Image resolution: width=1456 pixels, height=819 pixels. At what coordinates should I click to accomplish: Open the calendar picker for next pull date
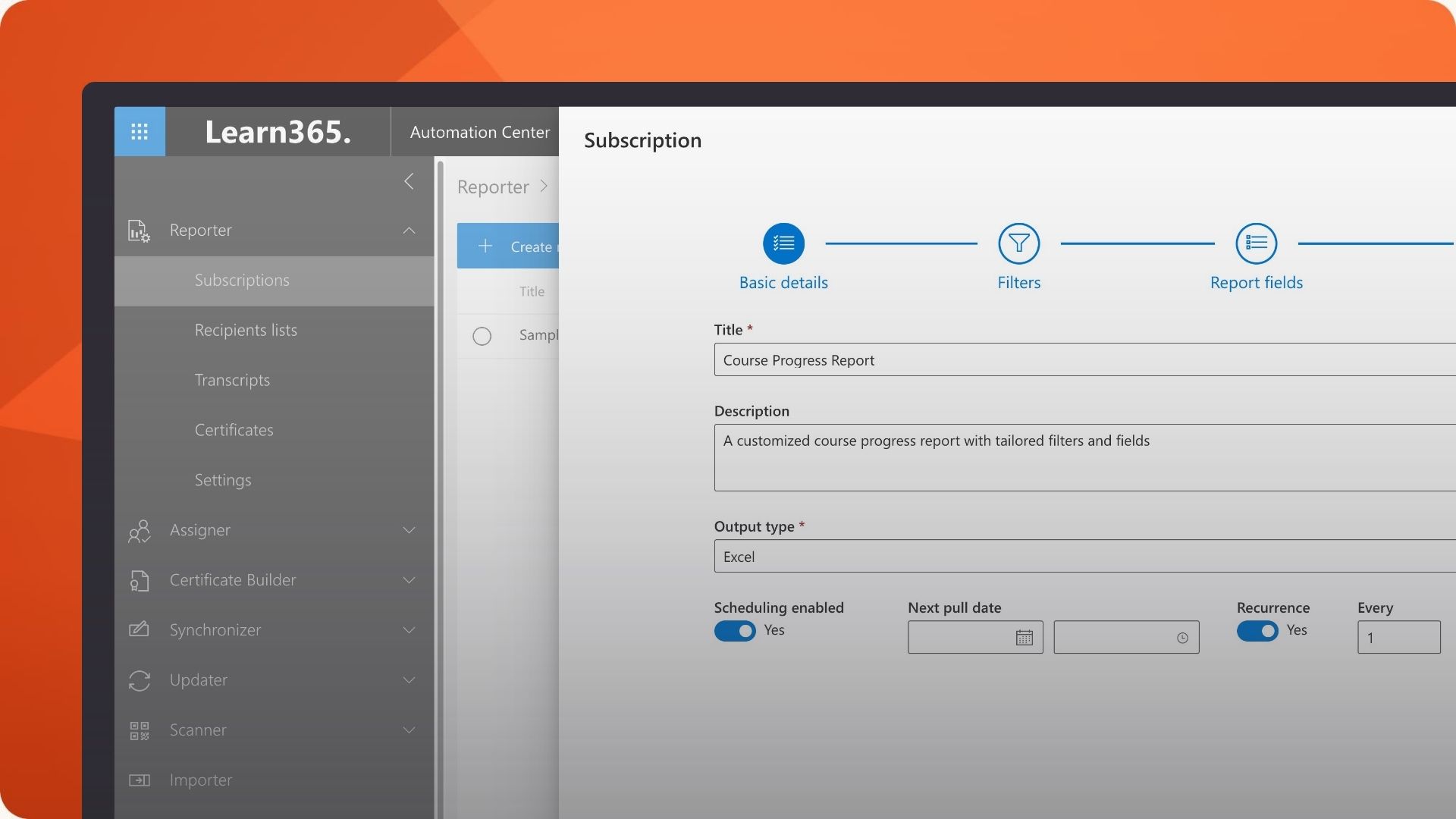click(1024, 638)
